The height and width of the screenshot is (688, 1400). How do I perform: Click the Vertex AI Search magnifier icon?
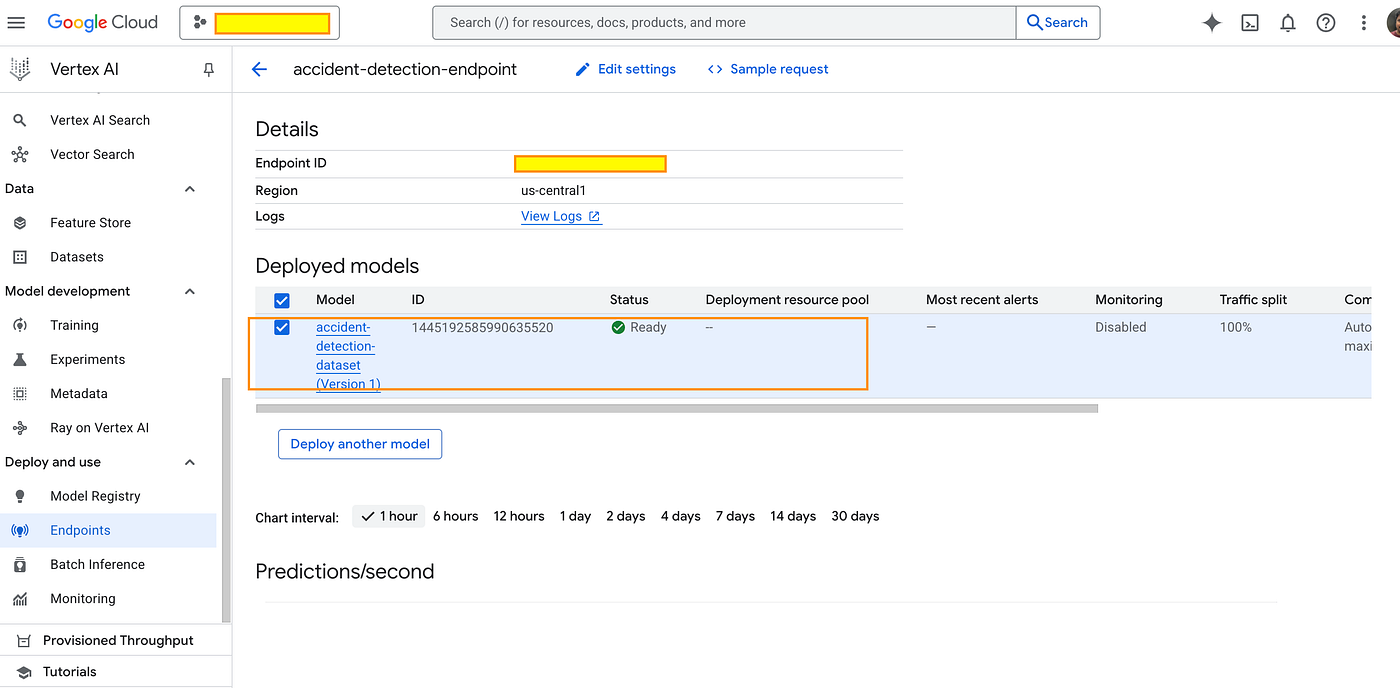(19, 120)
